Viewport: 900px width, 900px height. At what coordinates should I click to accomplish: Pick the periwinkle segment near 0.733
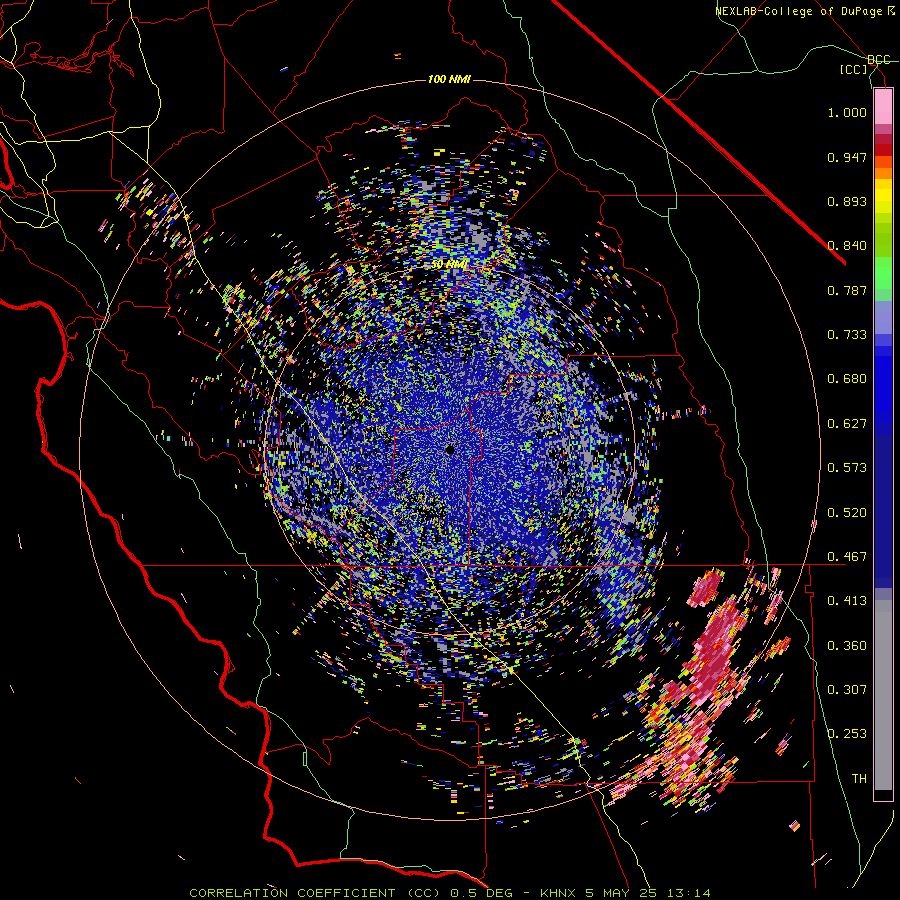883,317
